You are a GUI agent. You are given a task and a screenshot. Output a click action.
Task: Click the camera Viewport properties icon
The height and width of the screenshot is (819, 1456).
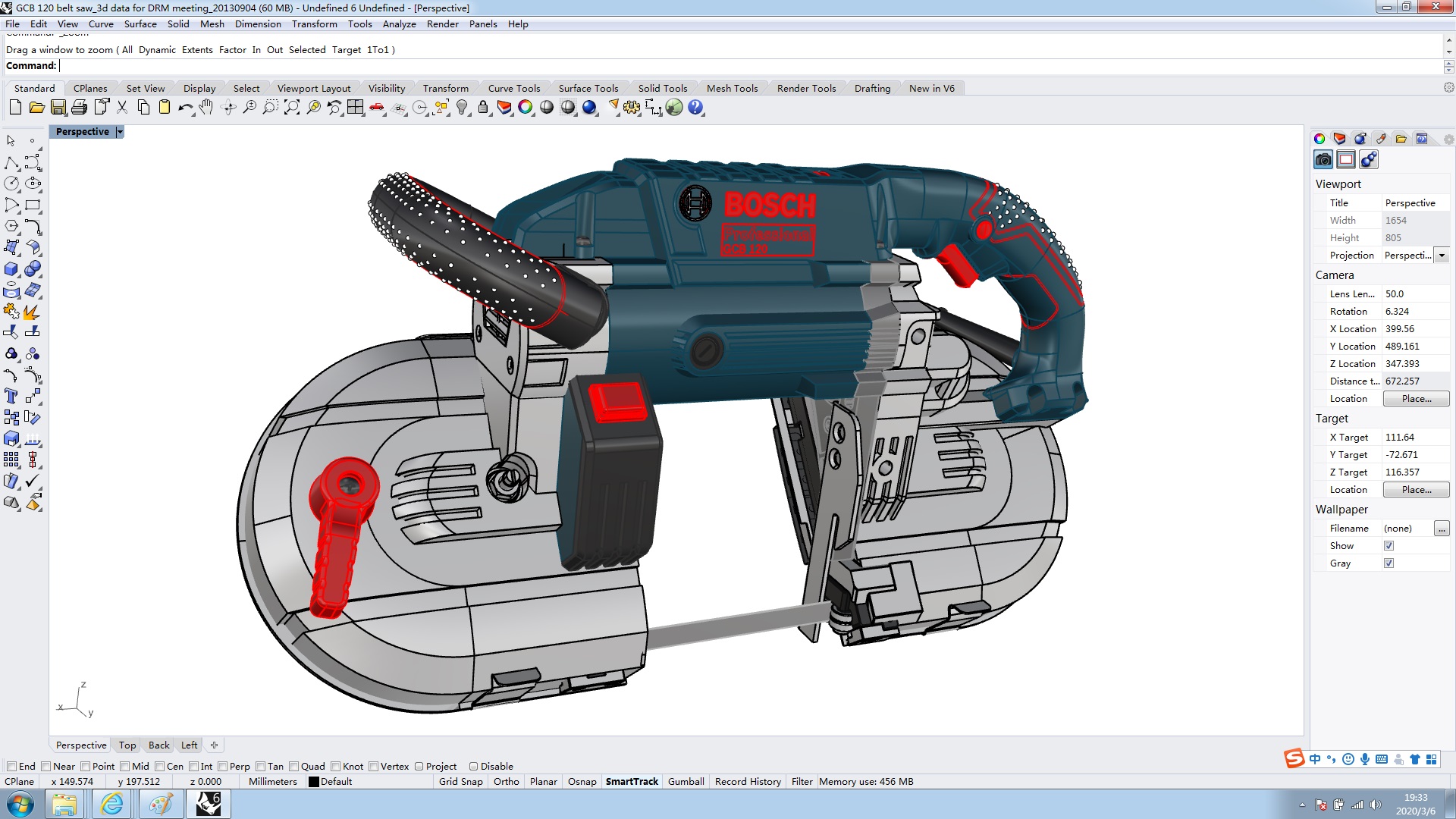tap(1323, 159)
